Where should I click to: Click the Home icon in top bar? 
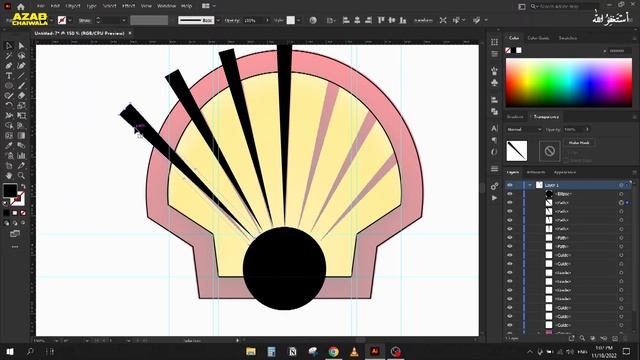point(21,6)
